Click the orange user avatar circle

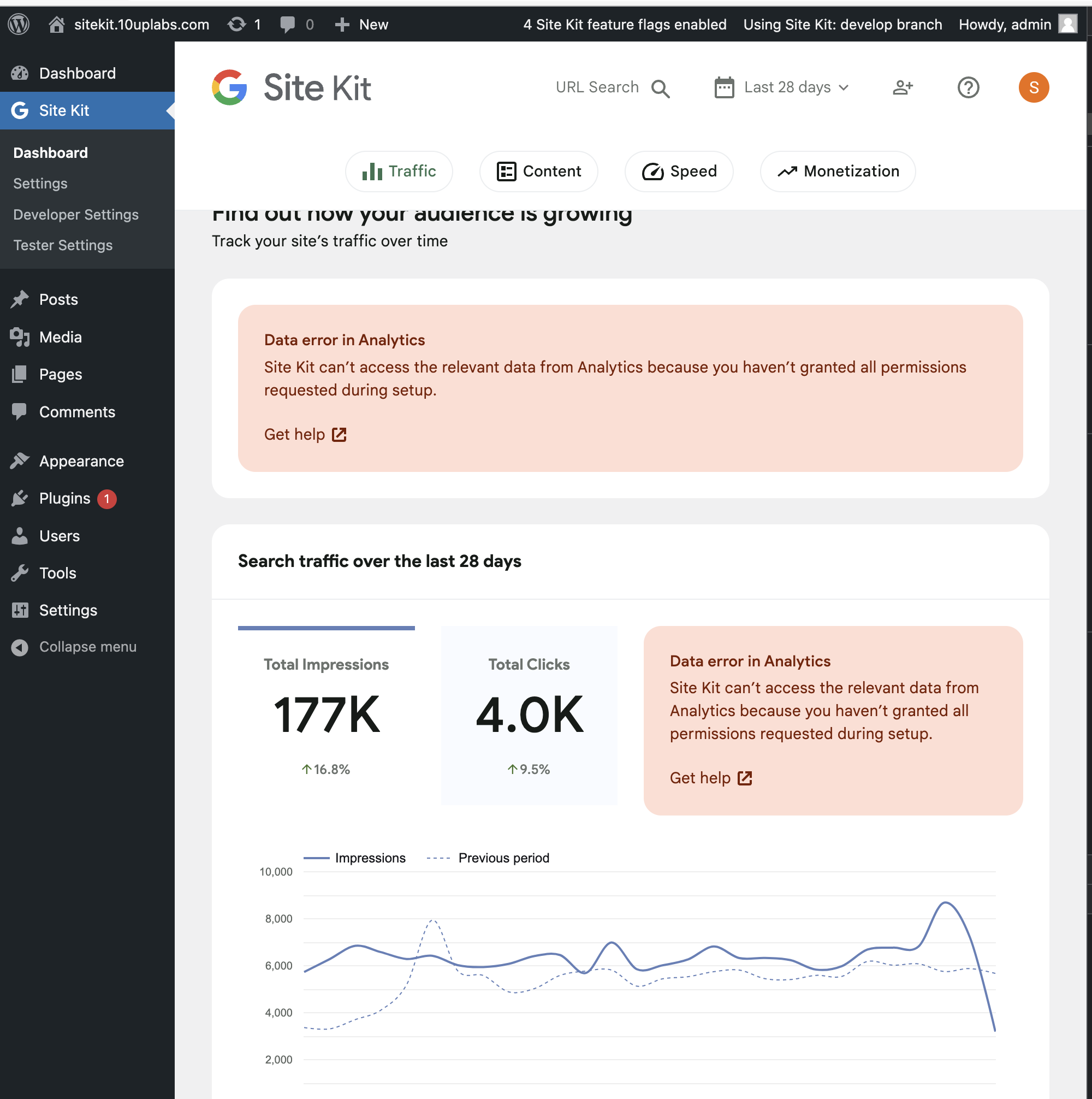coord(1034,87)
